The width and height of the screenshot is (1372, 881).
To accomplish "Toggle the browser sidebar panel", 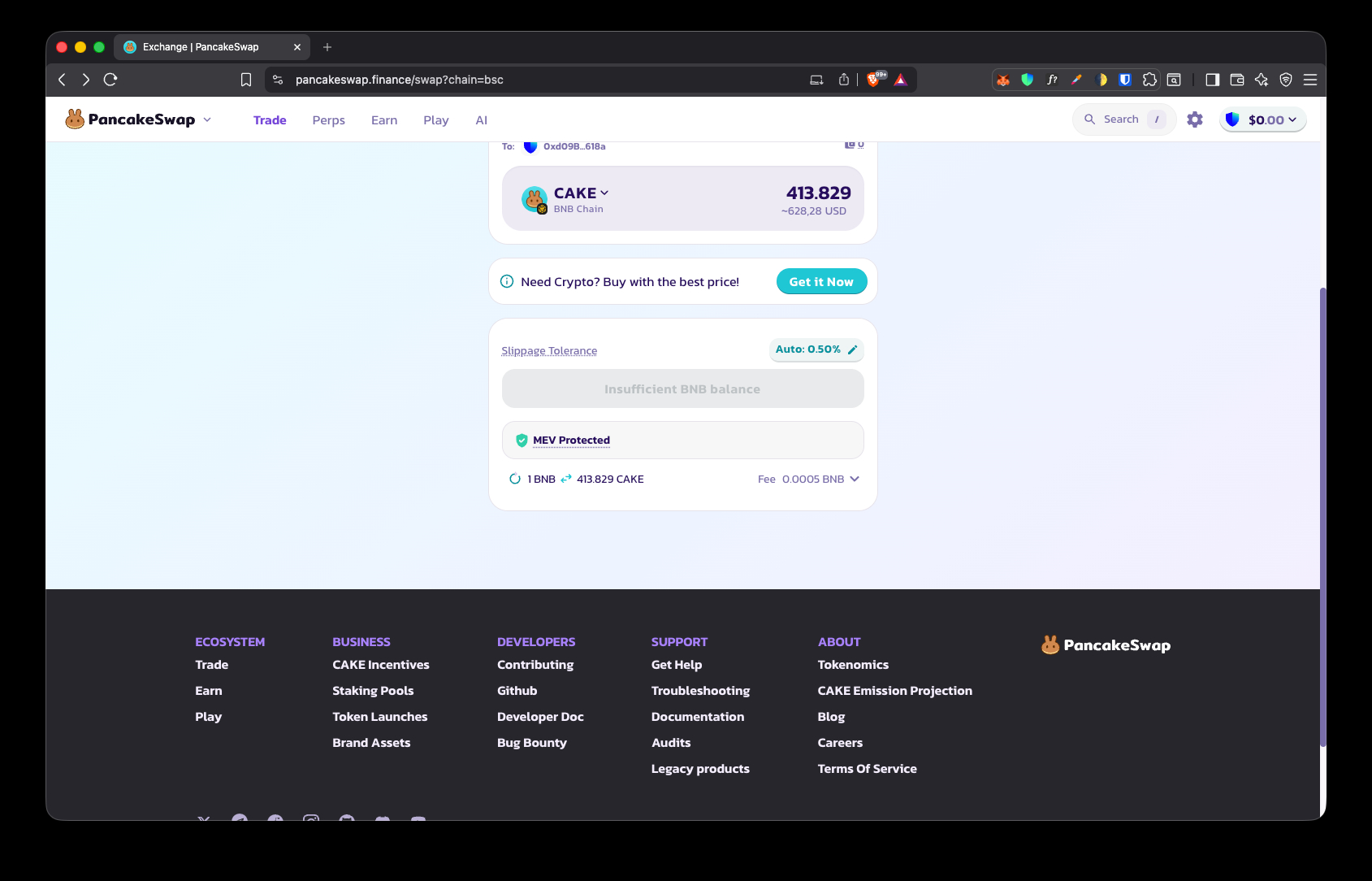I will pyautogui.click(x=1213, y=80).
